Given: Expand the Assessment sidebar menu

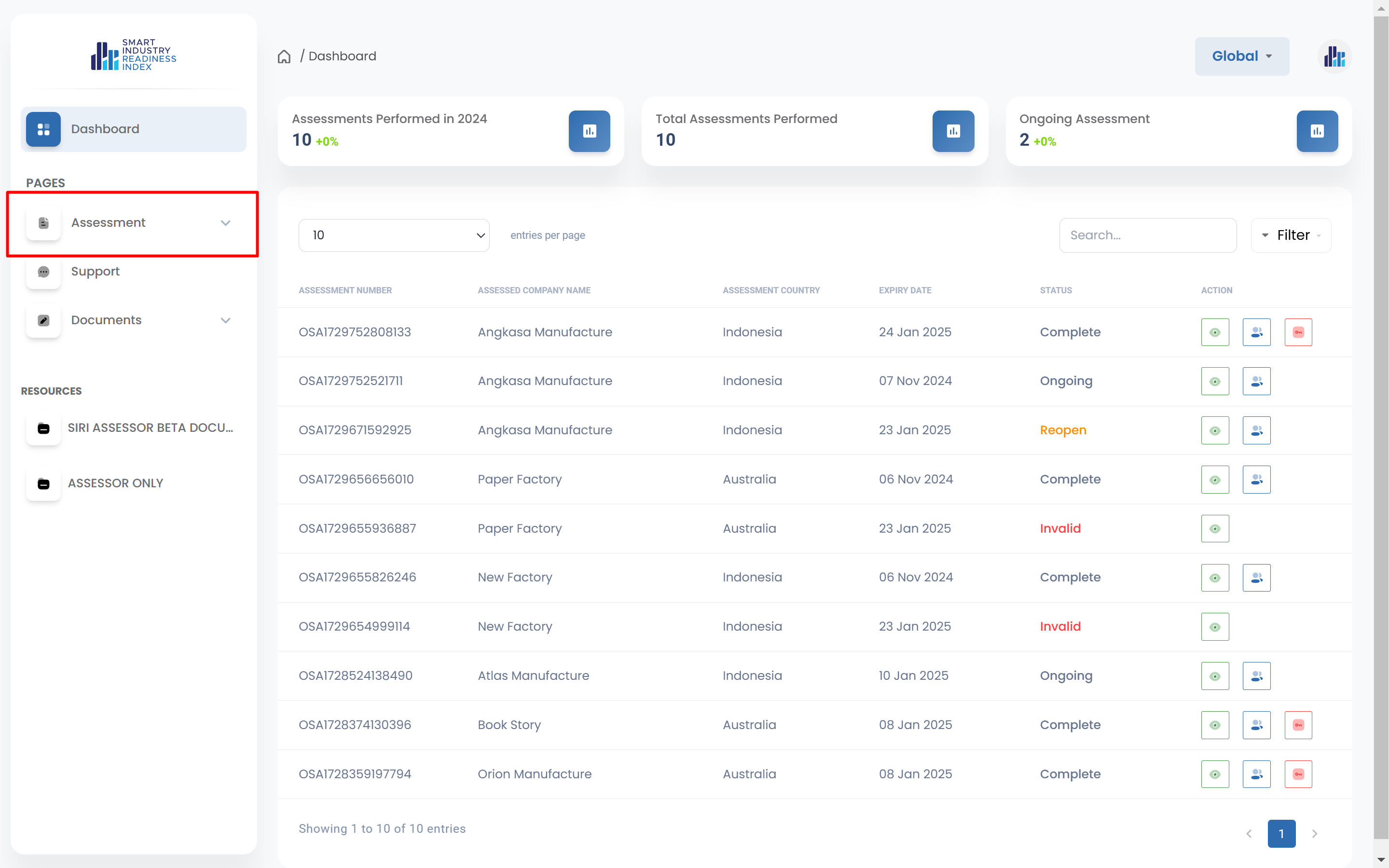Looking at the screenshot, I should (133, 223).
